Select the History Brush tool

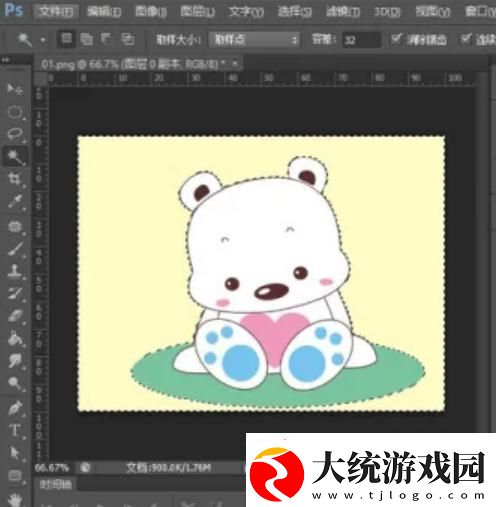pyautogui.click(x=15, y=293)
